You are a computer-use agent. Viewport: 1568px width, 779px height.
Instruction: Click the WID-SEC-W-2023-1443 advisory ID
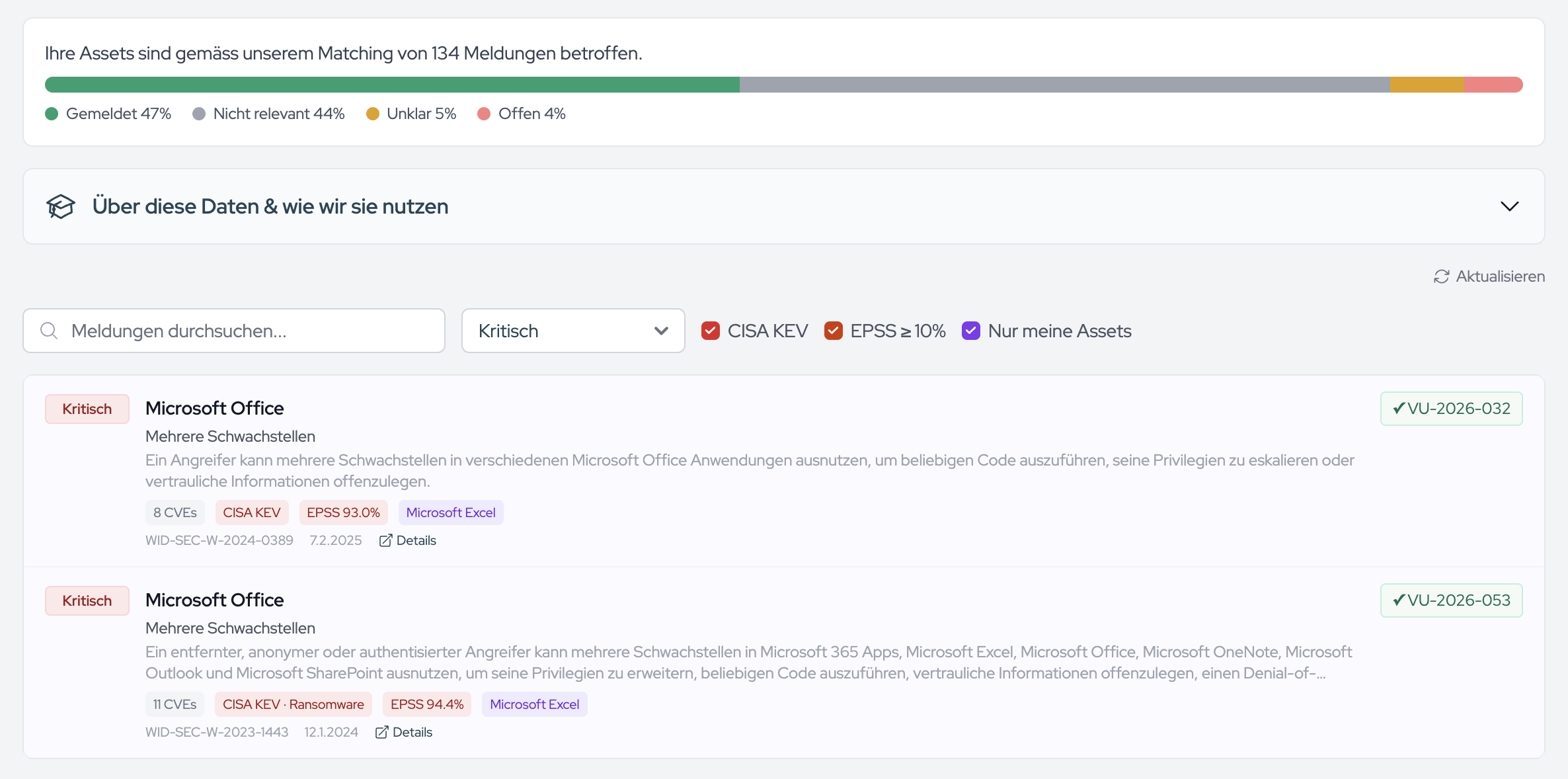click(x=217, y=732)
